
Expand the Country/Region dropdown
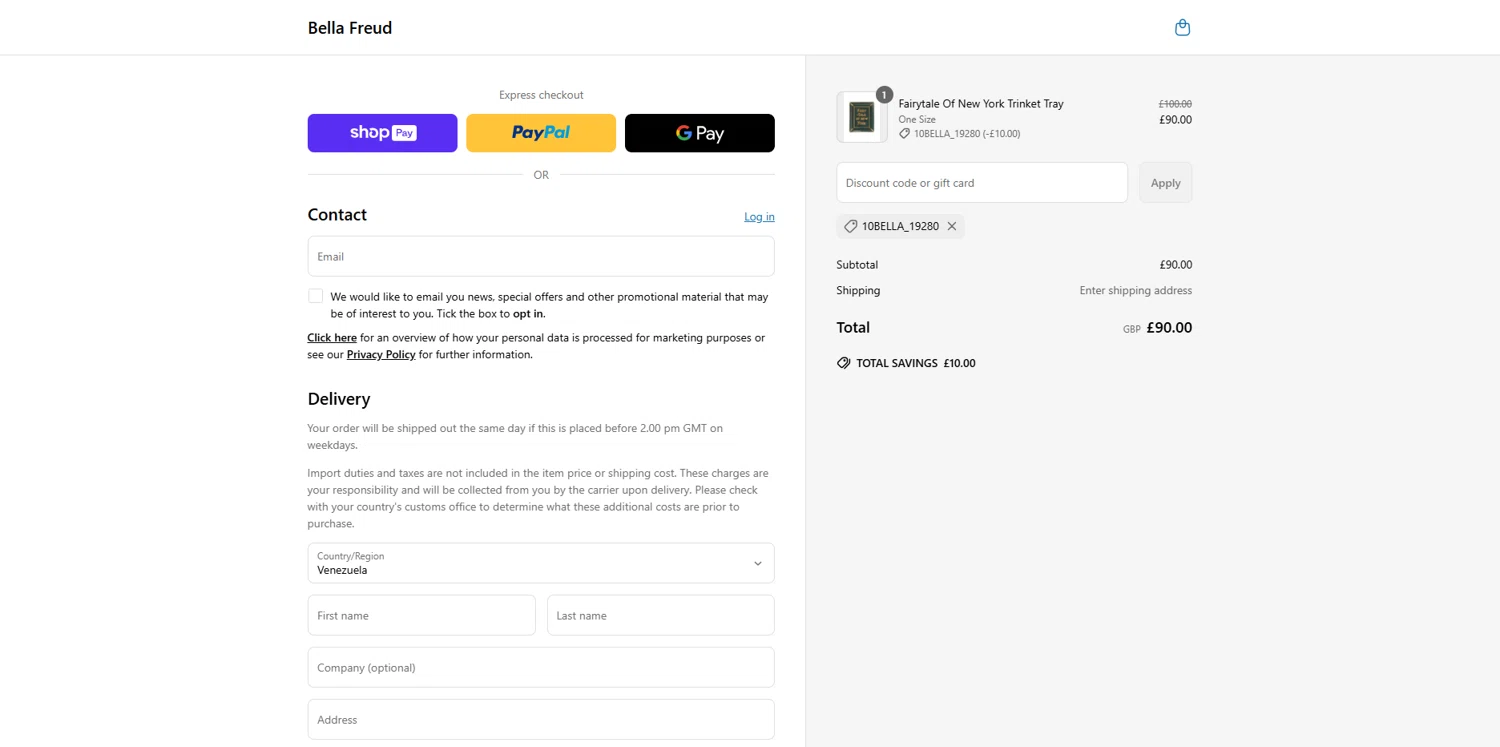tap(541, 563)
